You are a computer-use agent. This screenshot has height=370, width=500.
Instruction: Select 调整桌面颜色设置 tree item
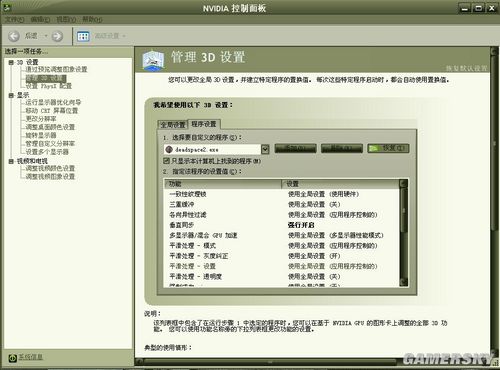point(50,127)
